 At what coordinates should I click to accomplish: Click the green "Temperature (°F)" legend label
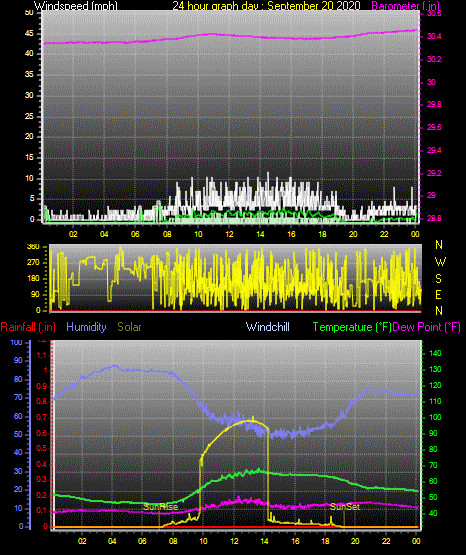pyautogui.click(x=352, y=327)
